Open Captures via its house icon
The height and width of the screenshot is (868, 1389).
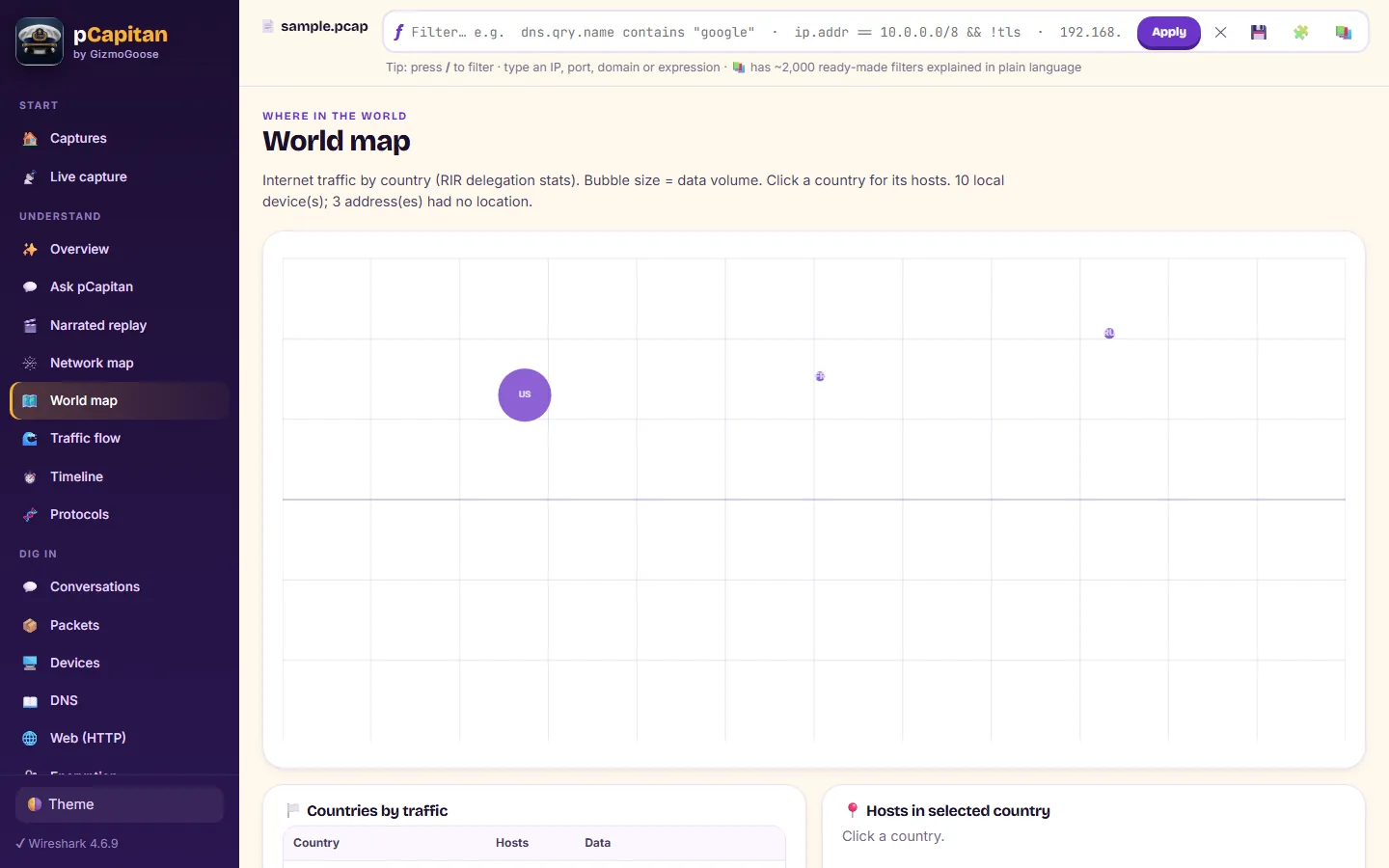point(30,139)
